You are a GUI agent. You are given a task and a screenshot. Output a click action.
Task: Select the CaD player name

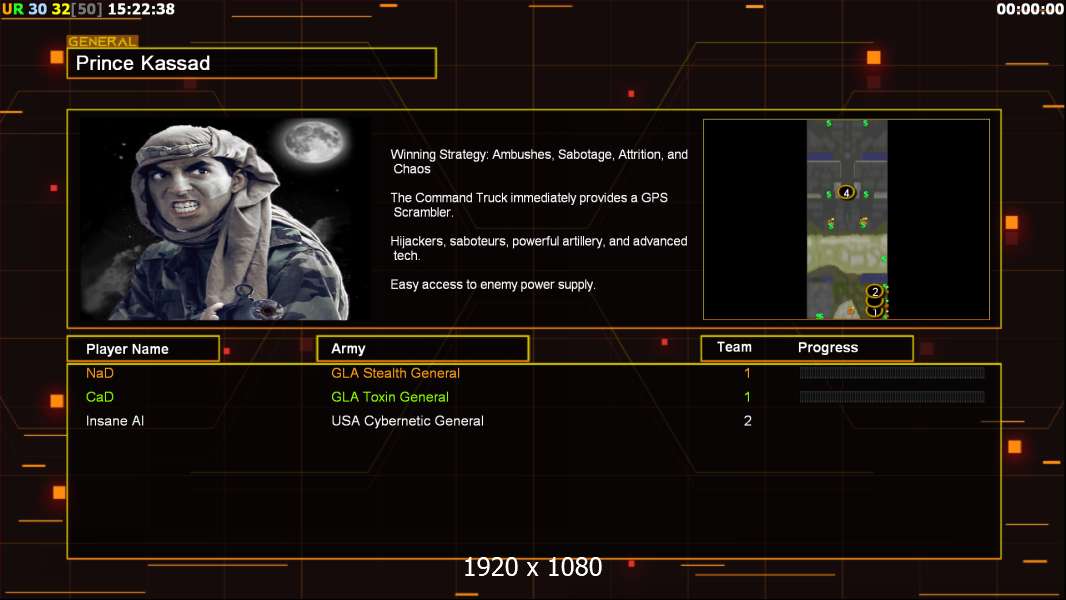pos(99,397)
